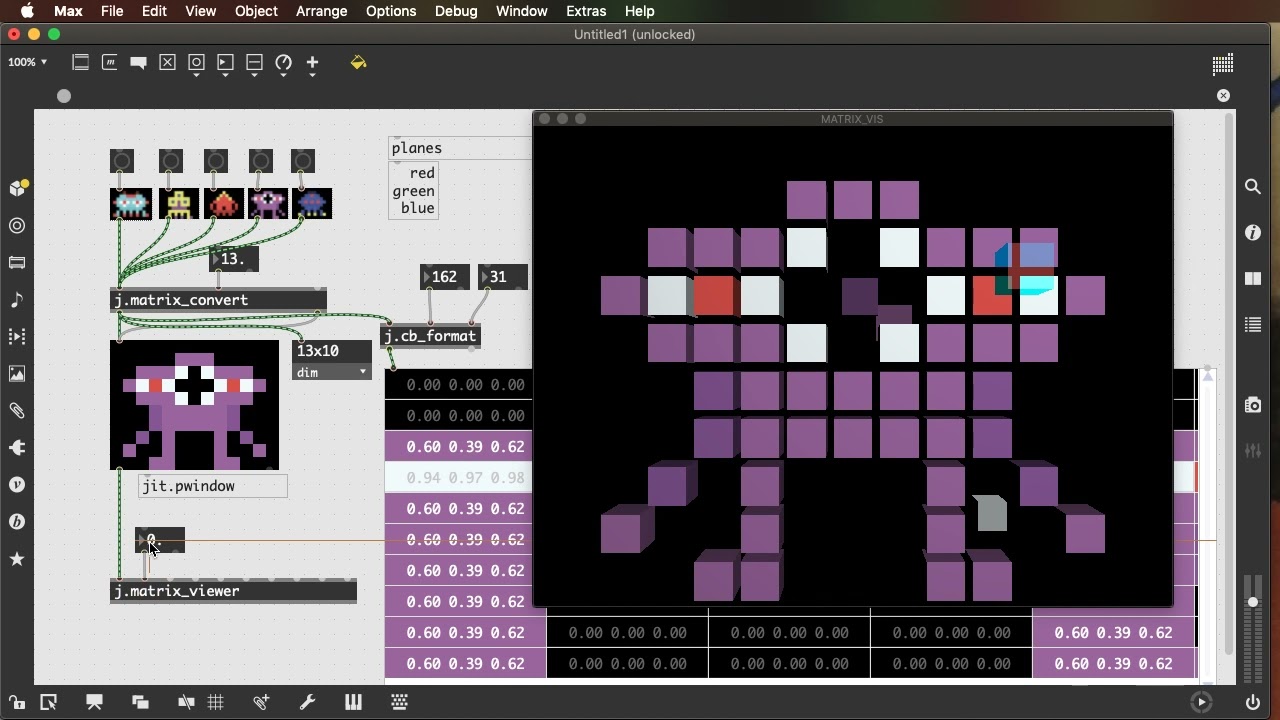Open the images browser in left sidebar
This screenshot has height=720, width=1280.
(17, 374)
